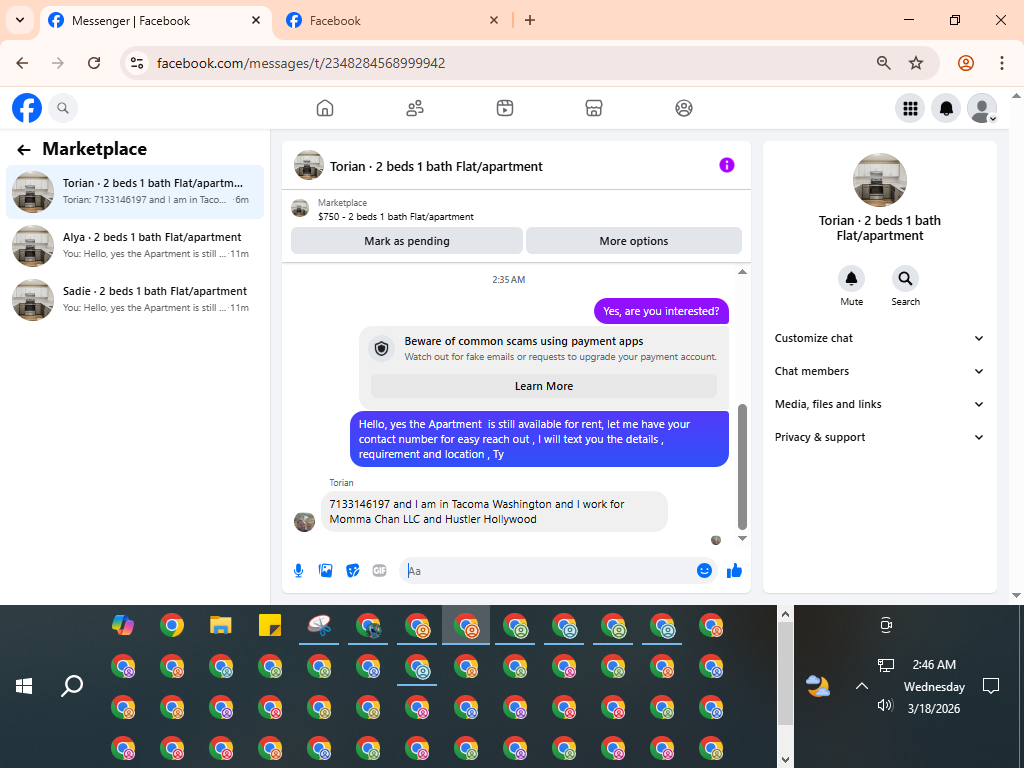
Task: Open File Explorer from taskbar
Action: coord(221,625)
